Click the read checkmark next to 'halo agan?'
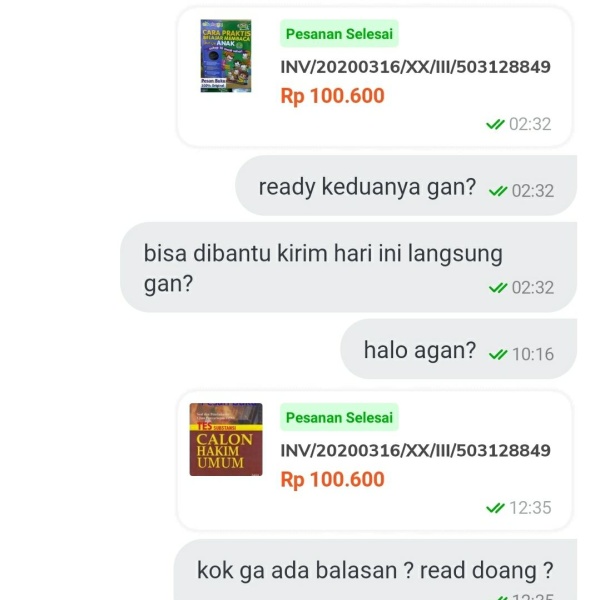600x600 pixels. (498, 354)
